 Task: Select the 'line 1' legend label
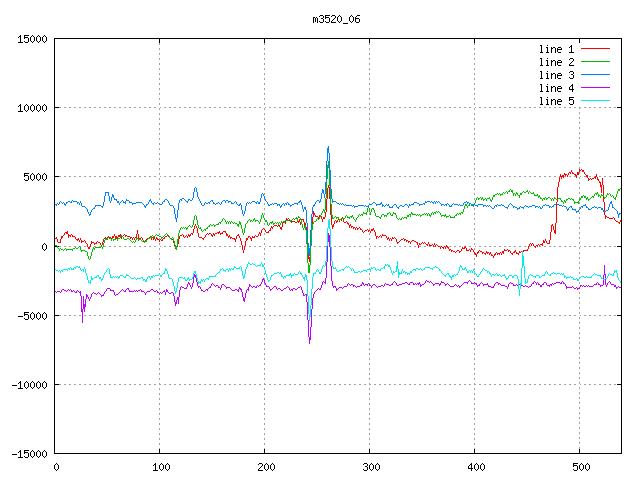click(x=556, y=49)
